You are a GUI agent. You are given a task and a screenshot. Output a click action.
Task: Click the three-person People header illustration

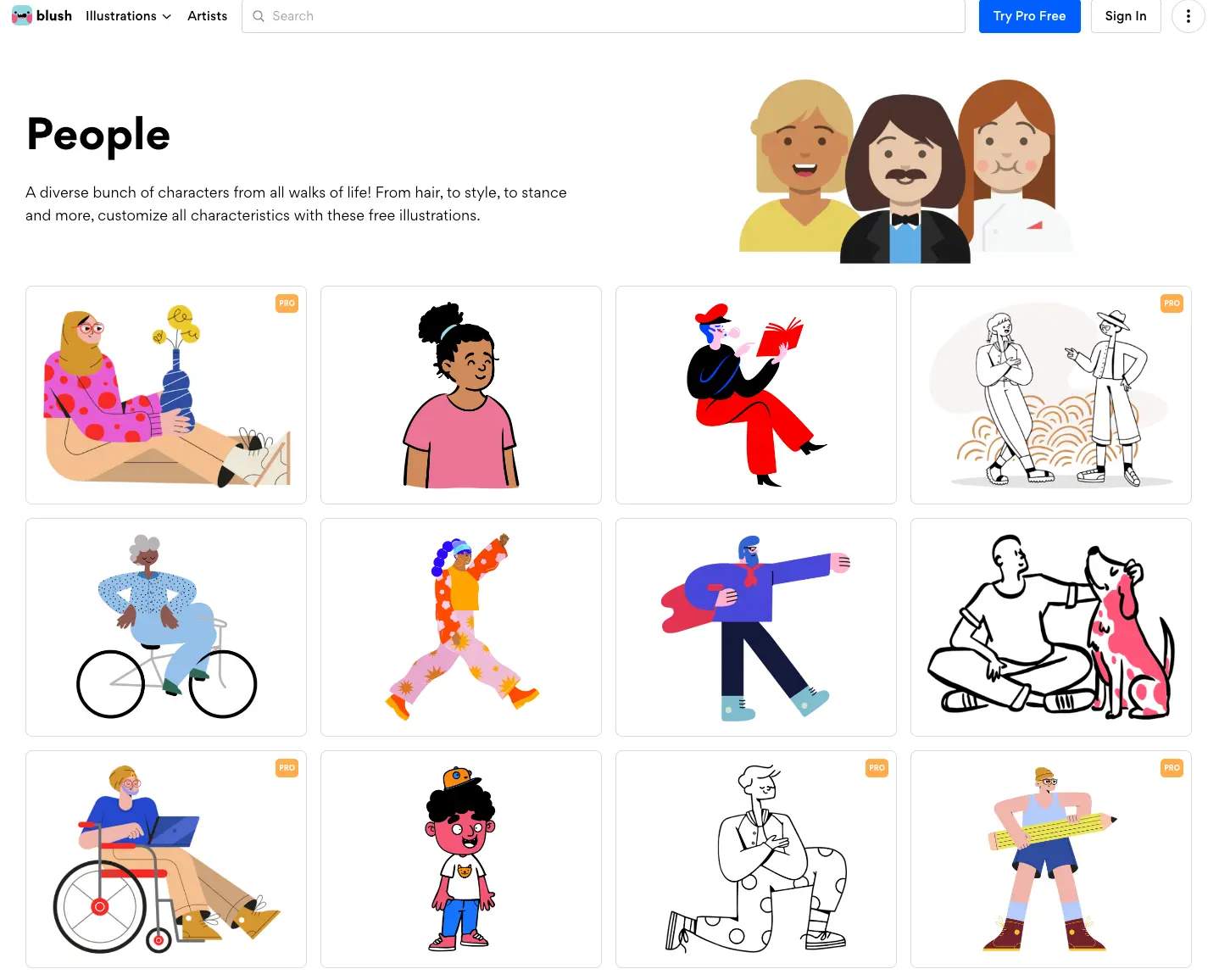[905, 171]
